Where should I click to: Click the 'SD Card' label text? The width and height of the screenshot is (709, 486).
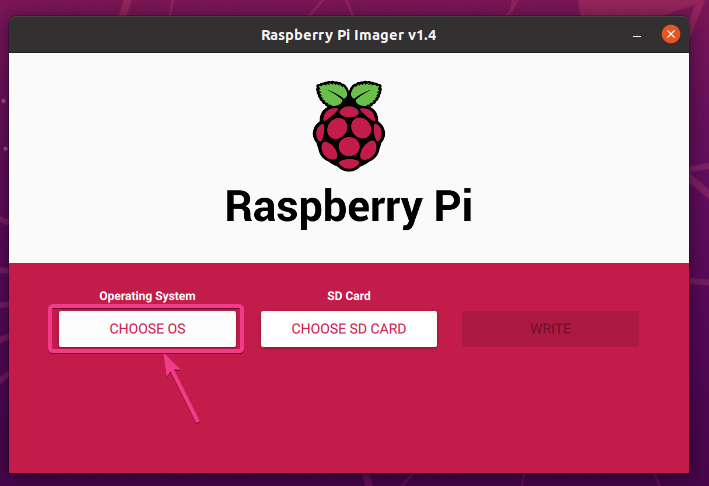[349, 296]
